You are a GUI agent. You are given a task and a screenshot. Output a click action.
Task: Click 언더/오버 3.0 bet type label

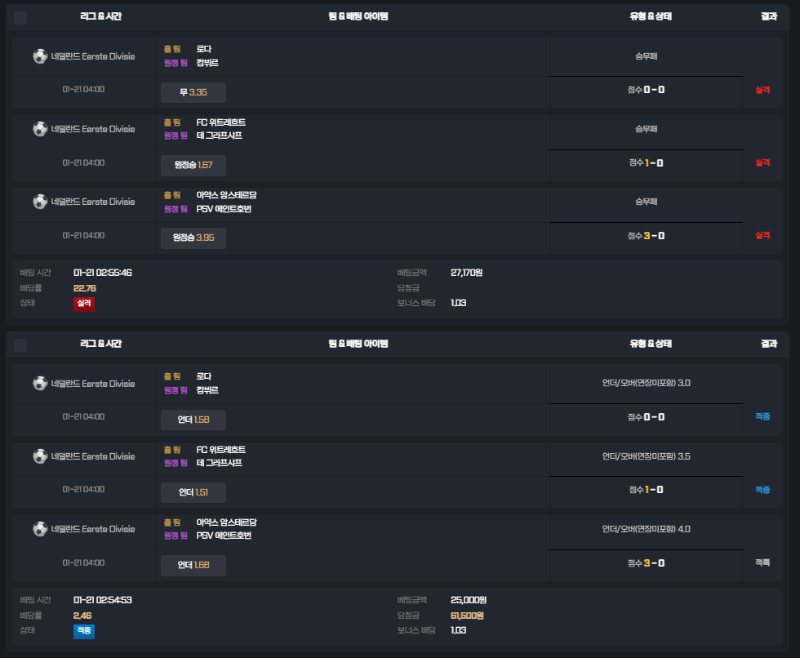pyautogui.click(x=646, y=383)
